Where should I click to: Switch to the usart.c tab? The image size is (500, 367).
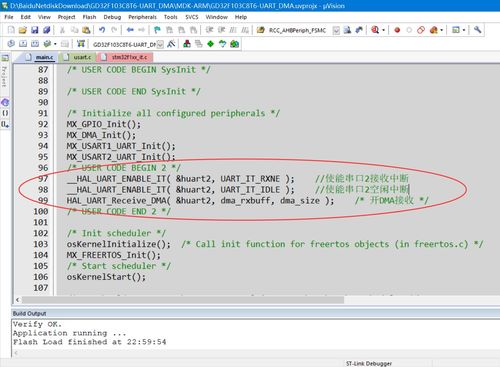(78, 57)
